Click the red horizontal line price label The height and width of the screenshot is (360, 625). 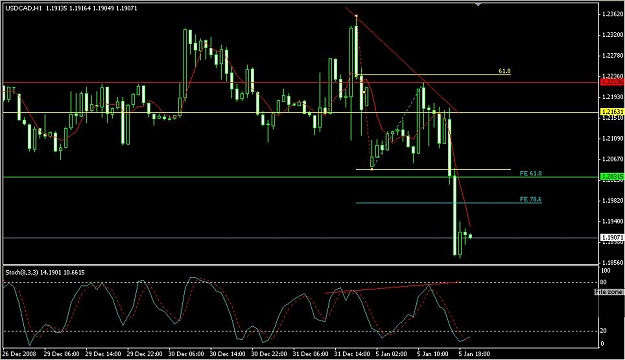pyautogui.click(x=611, y=82)
